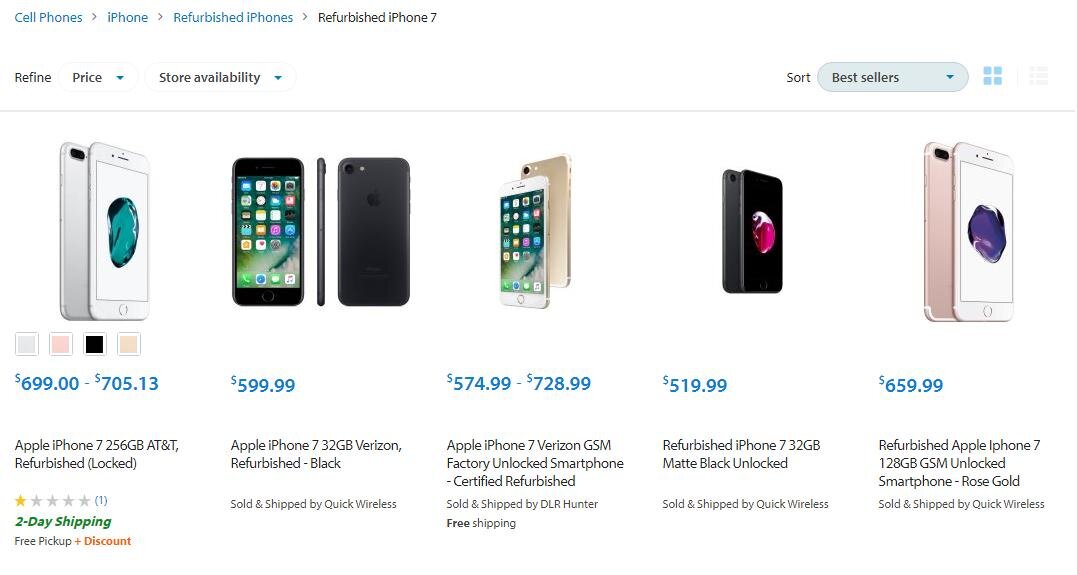Viewport: 1077px width, 575px height.
Task: Open the silver iPhone 7 Plus image
Action: (x=104, y=231)
